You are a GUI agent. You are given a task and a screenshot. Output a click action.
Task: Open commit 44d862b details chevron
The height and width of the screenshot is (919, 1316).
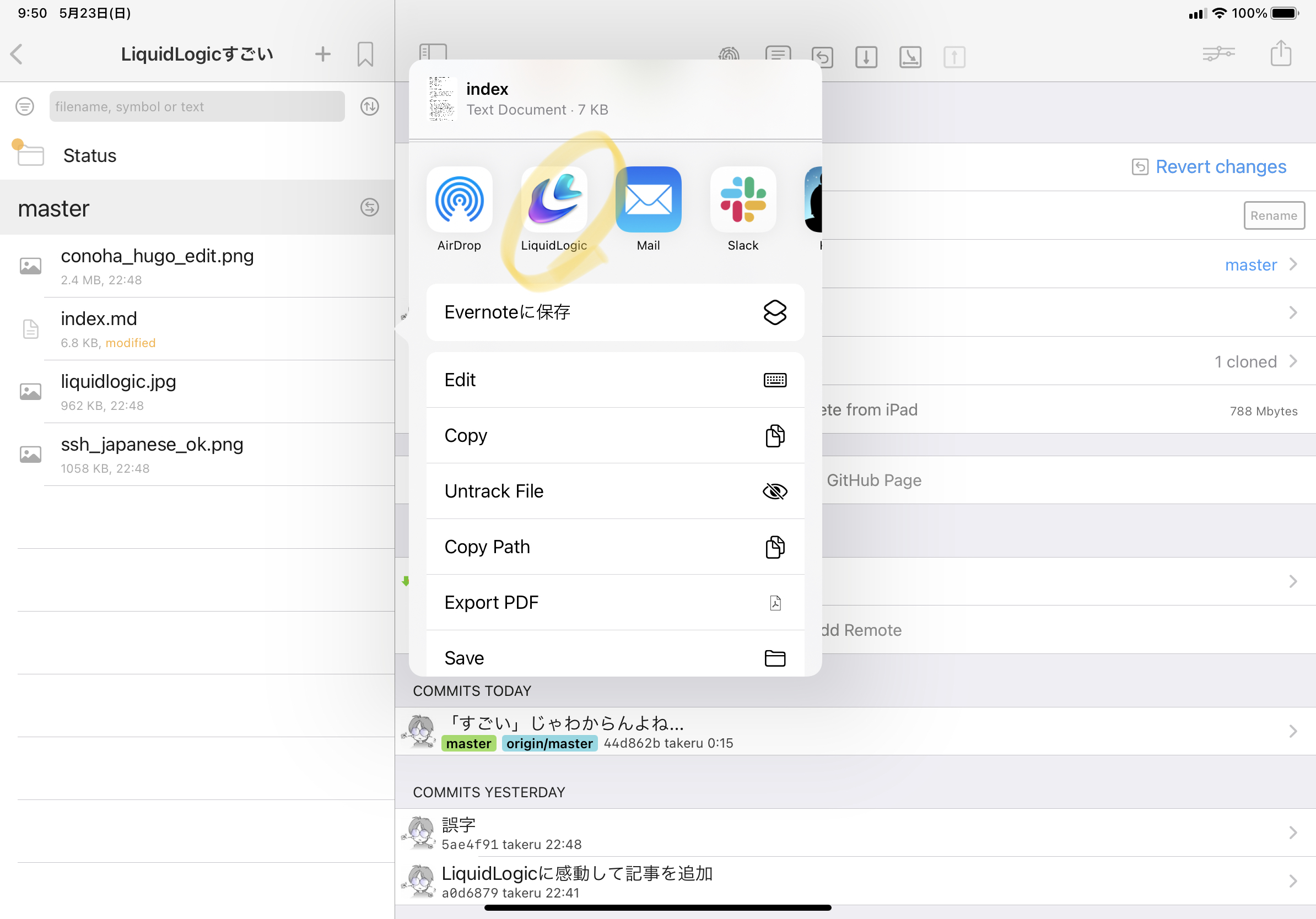[x=1292, y=731]
